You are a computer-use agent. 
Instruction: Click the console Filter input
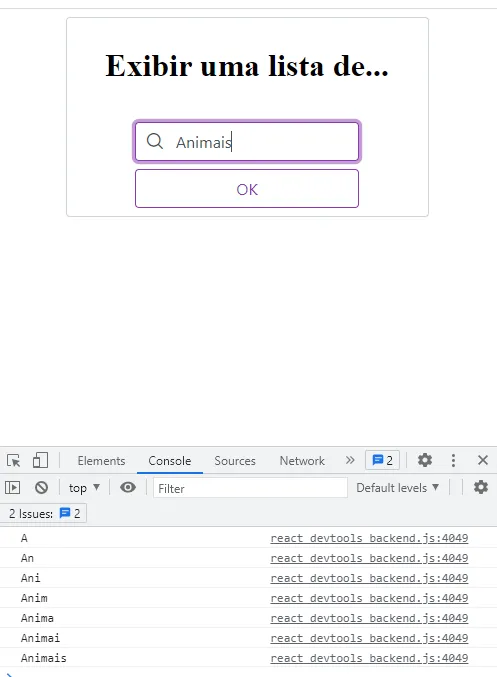tap(250, 488)
